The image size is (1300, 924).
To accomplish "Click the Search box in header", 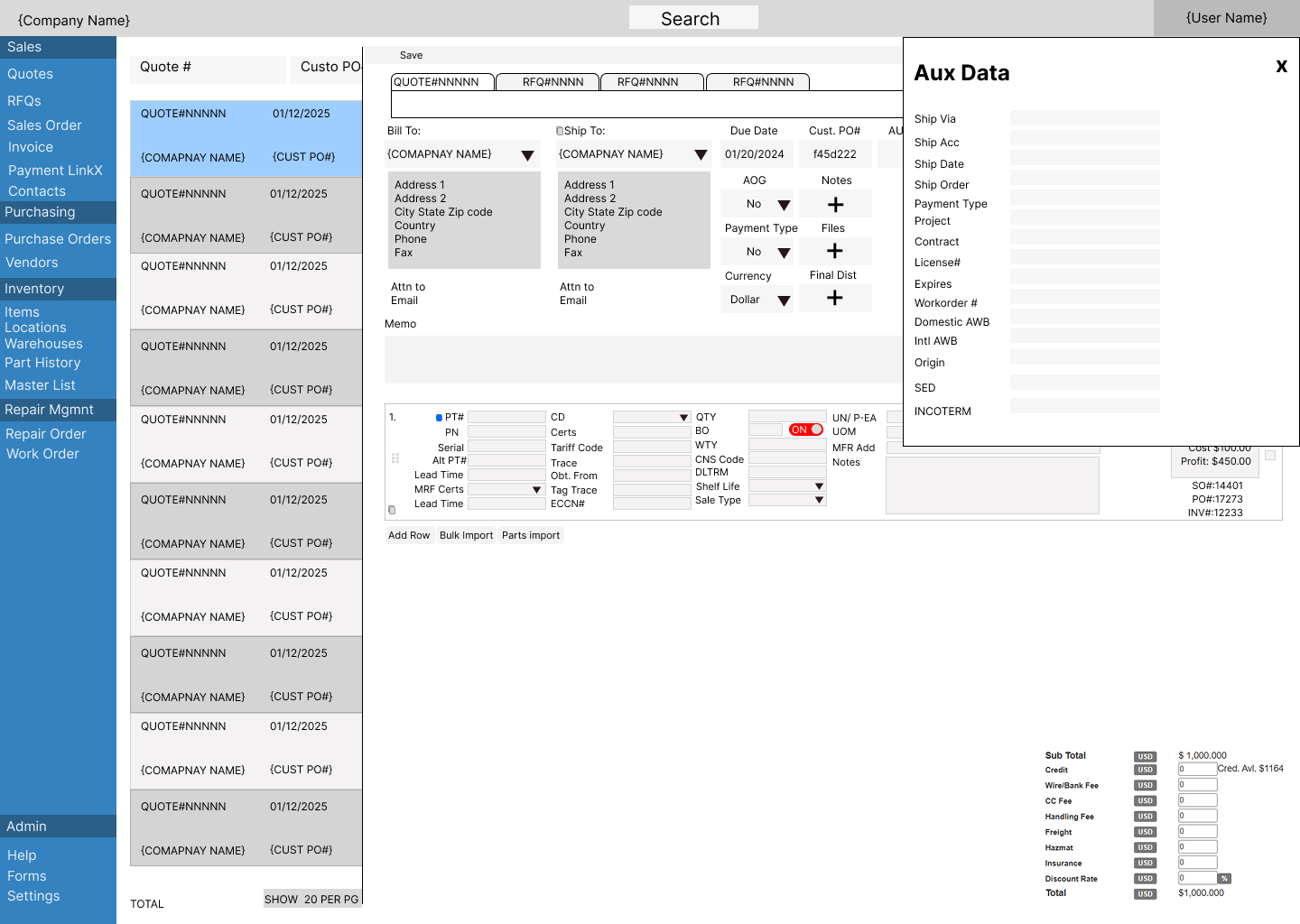I will [693, 18].
